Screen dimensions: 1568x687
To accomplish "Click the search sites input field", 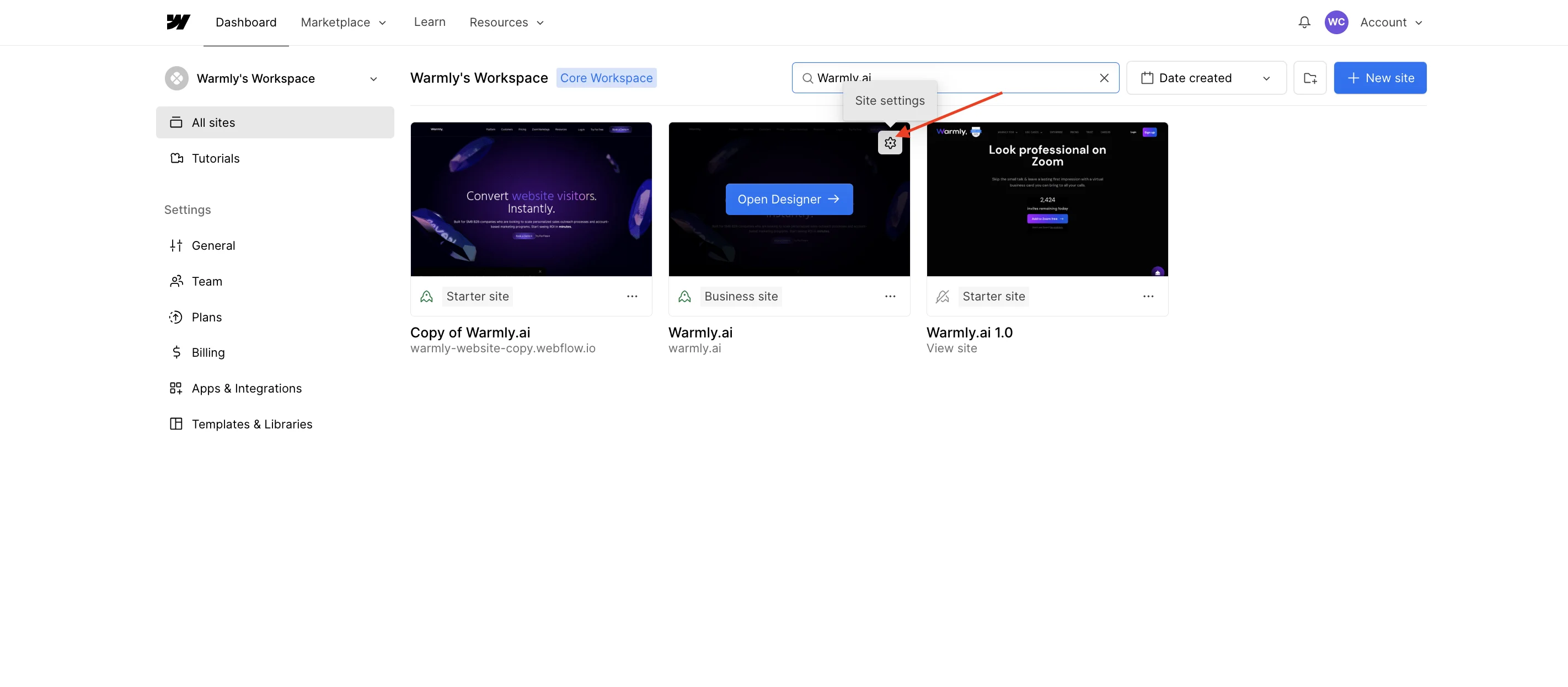I will coord(955,78).
